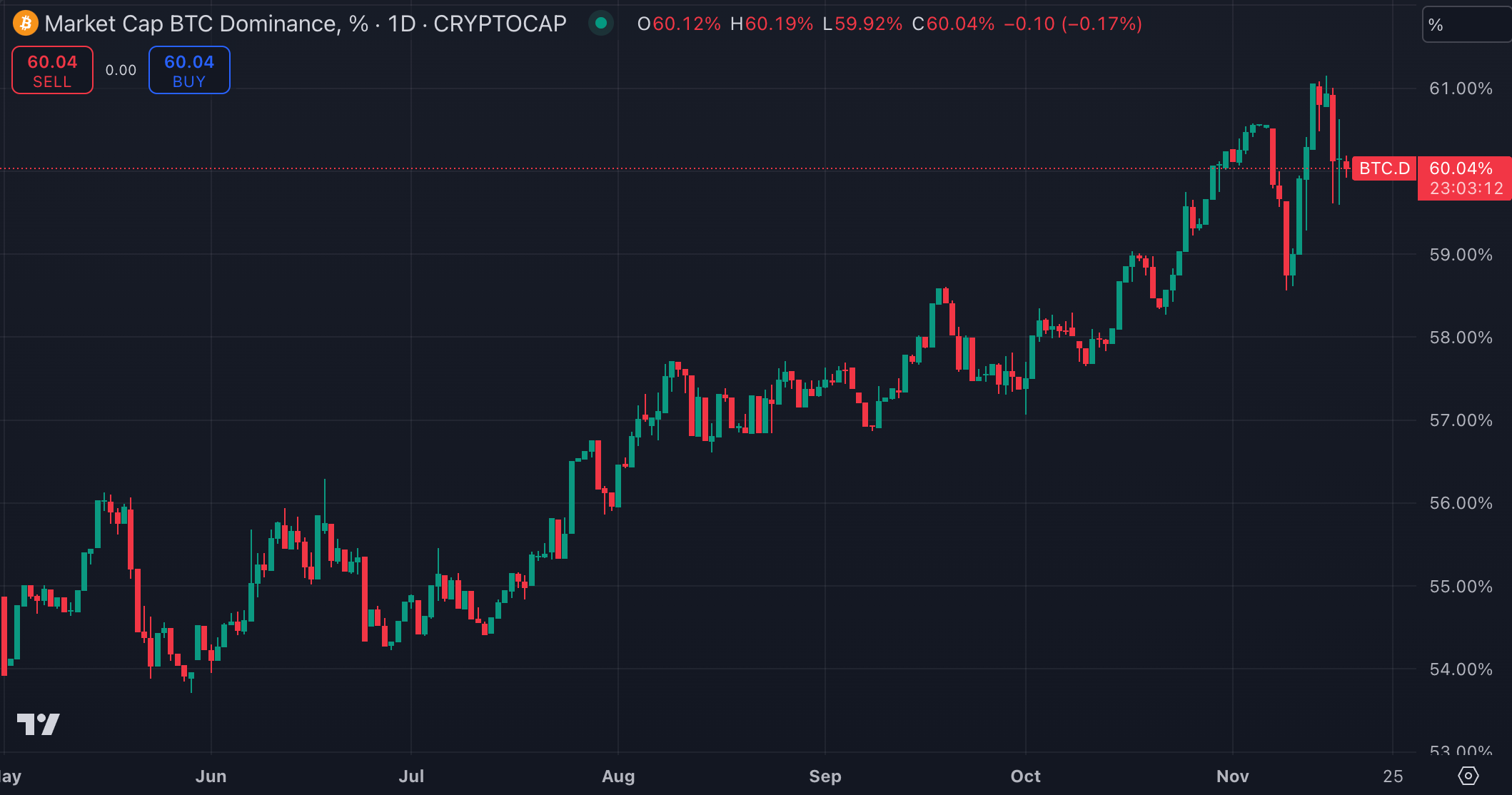The image size is (1512, 795).
Task: Click the high value H60.19%
Action: point(772,24)
